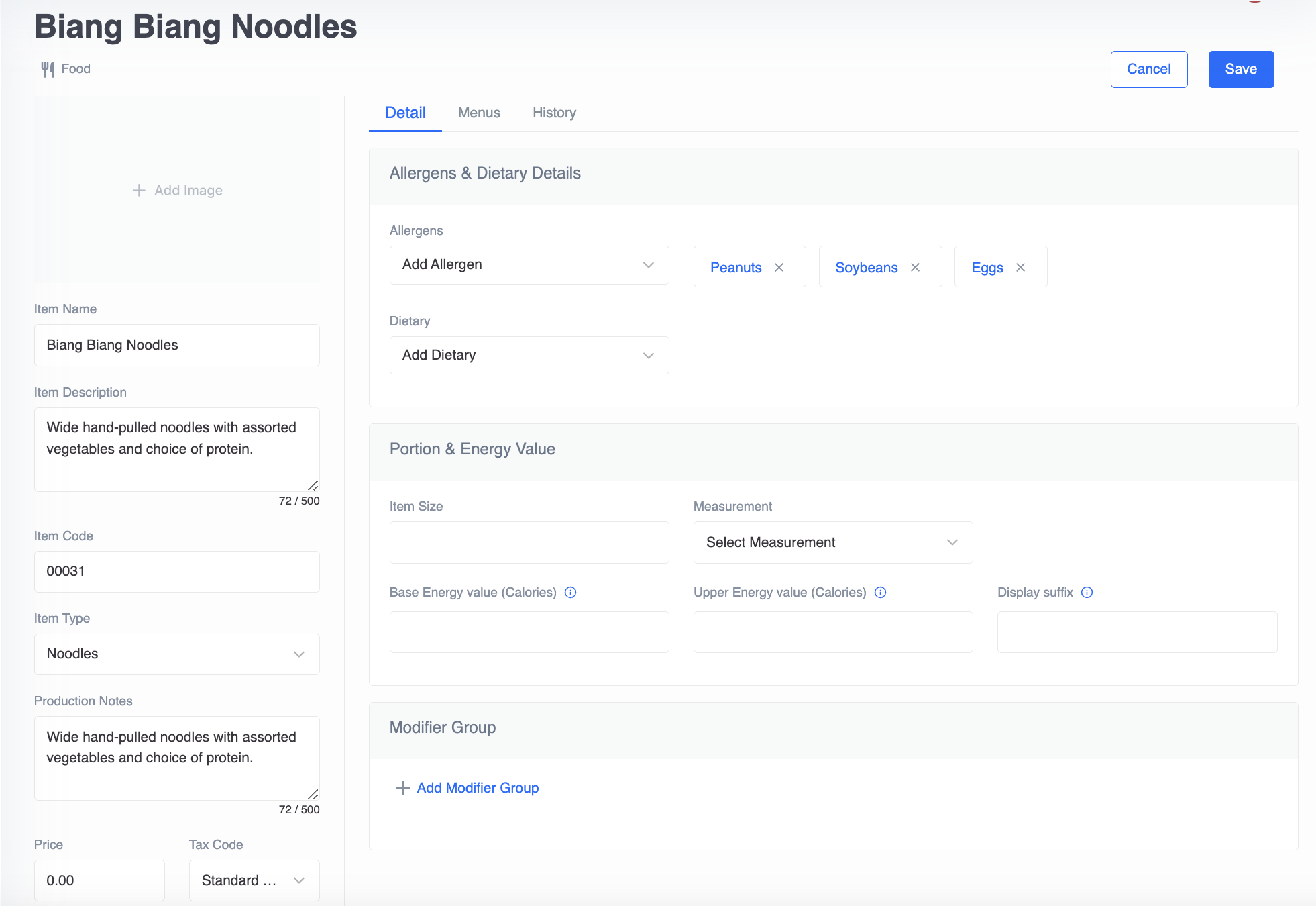Click the Display suffix info icon
Screen dimensions: 1316x906
pos(1087,592)
